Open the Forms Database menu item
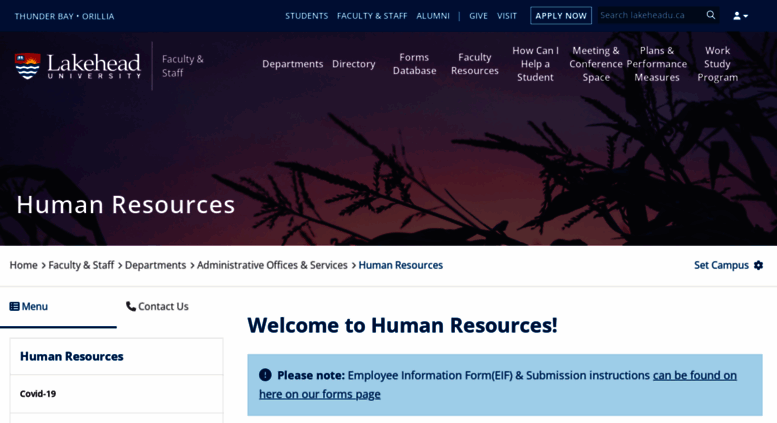Viewport: 777px width, 423px height. pos(414,64)
